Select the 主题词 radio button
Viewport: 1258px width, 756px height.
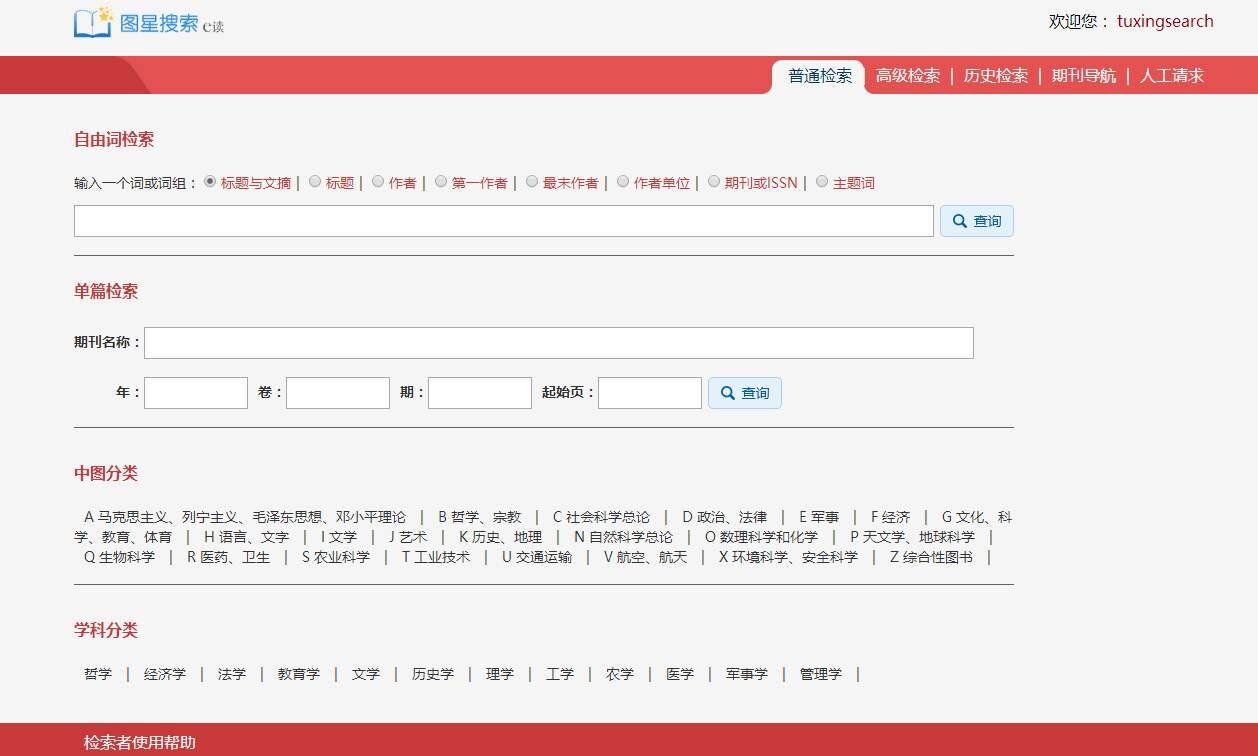coord(822,182)
